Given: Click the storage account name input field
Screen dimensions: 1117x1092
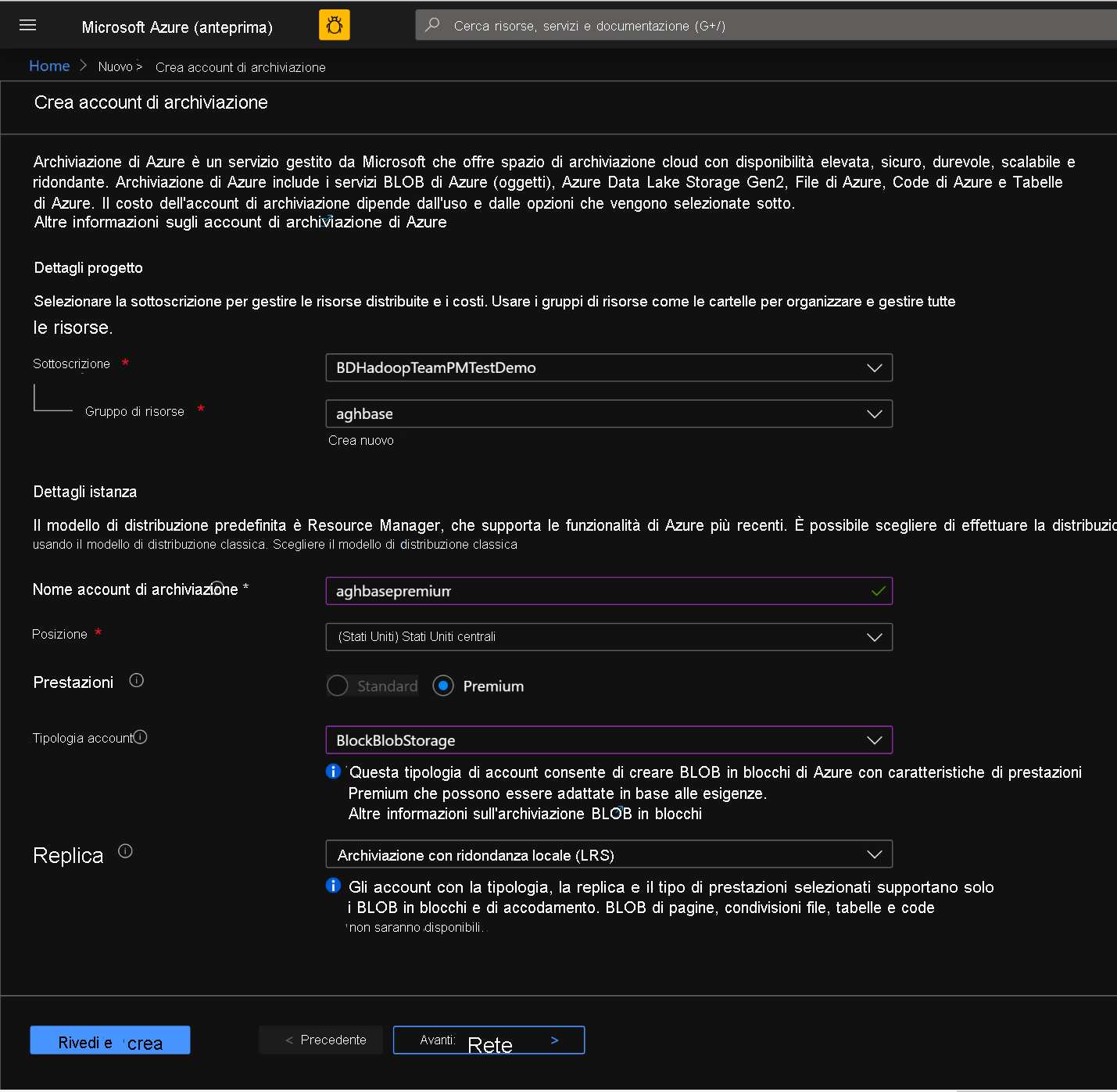Looking at the screenshot, I should click(609, 591).
